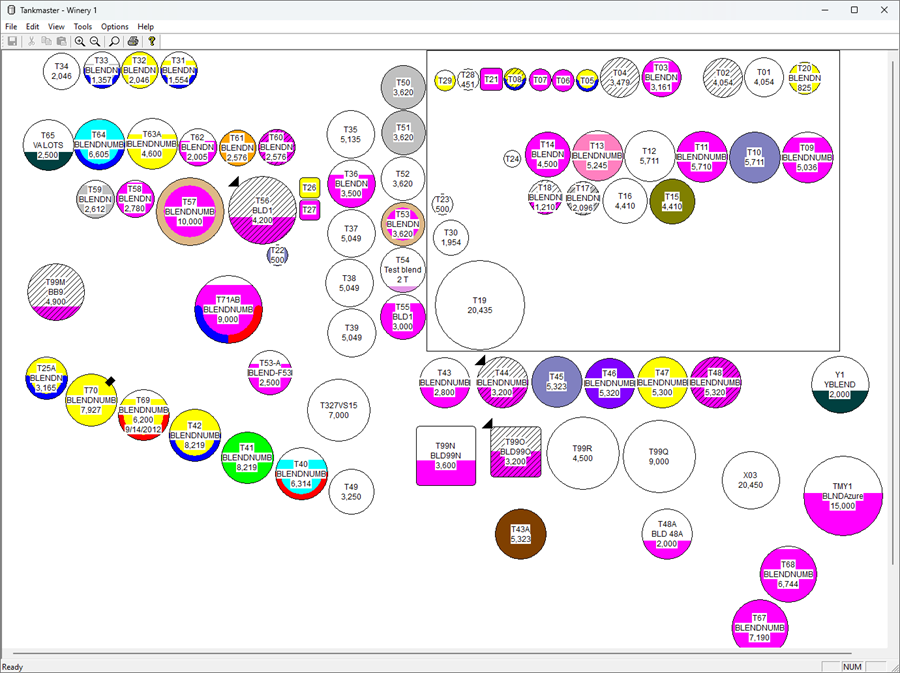The width and height of the screenshot is (900, 673).
Task: Open the Options menu
Action: [114, 26]
